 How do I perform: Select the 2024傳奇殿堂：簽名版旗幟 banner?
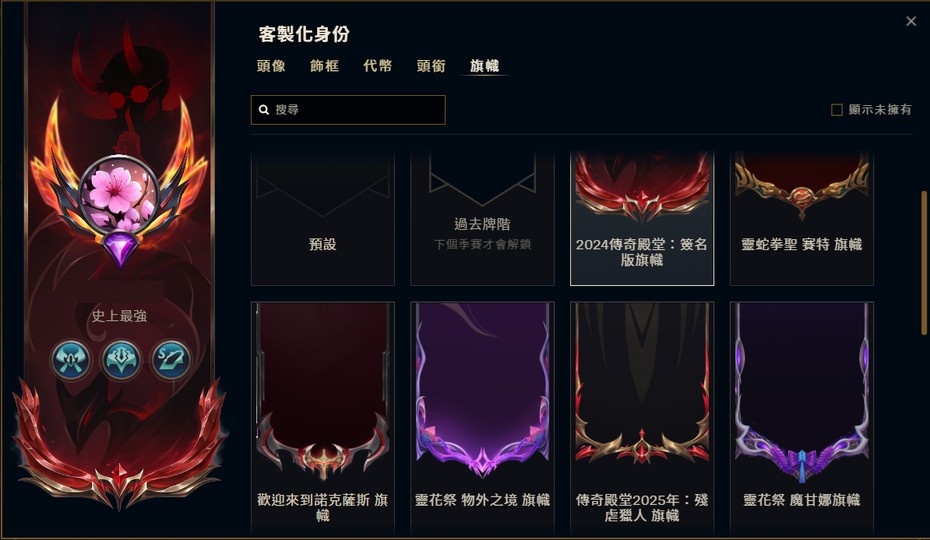pyautogui.click(x=642, y=218)
